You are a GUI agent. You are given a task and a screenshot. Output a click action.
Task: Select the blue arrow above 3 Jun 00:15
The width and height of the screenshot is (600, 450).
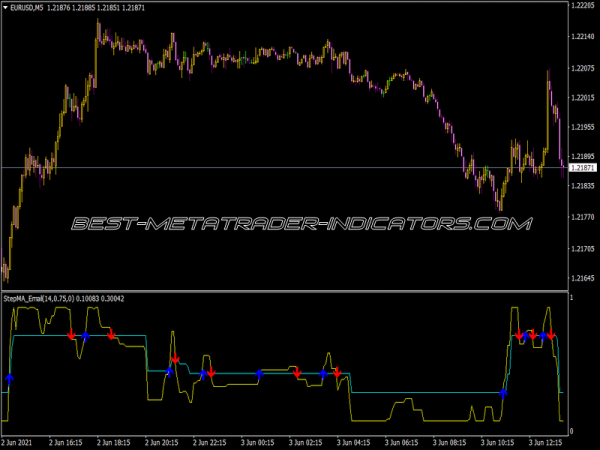[x=260, y=373]
